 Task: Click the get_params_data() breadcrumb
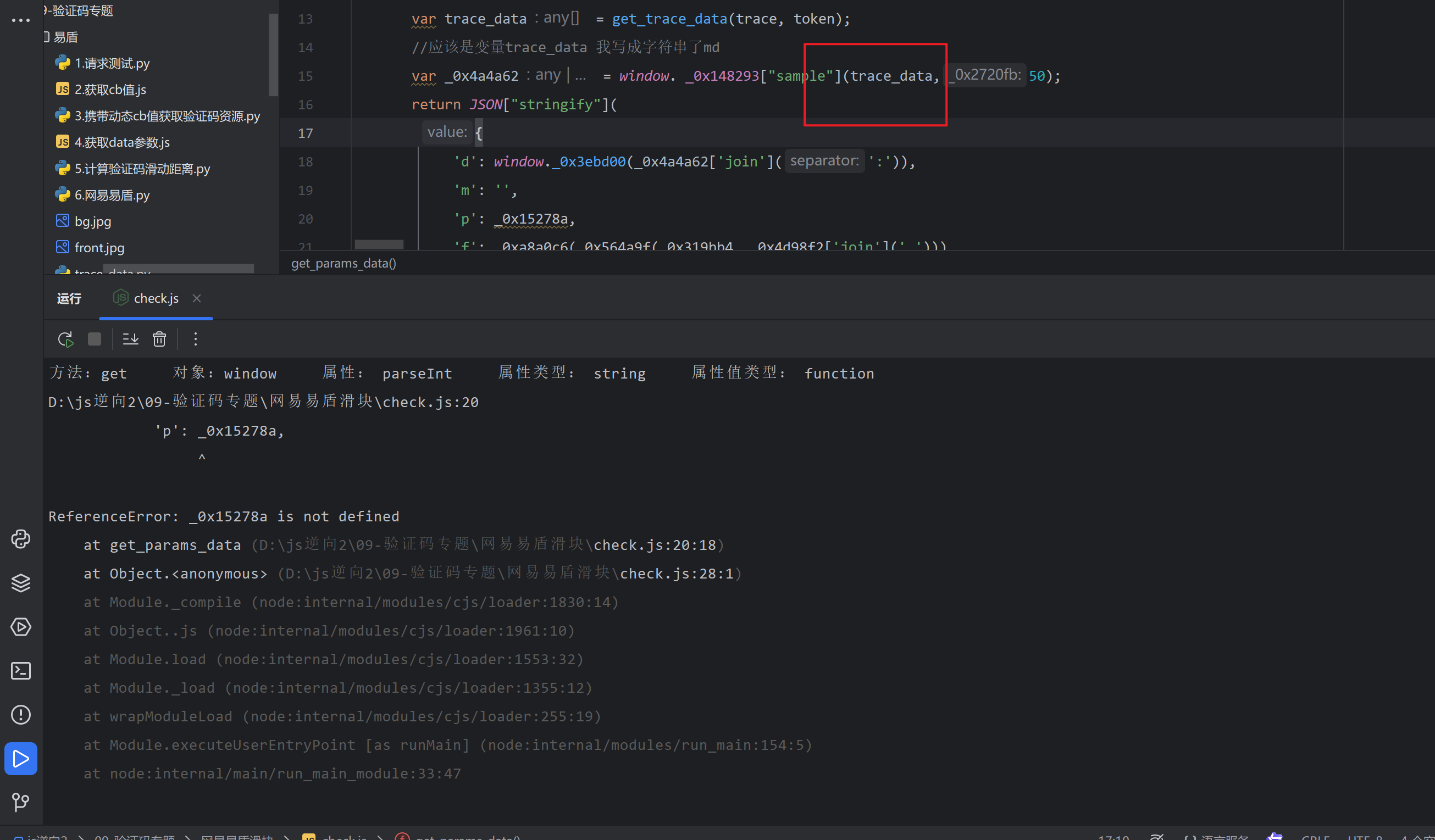point(343,264)
